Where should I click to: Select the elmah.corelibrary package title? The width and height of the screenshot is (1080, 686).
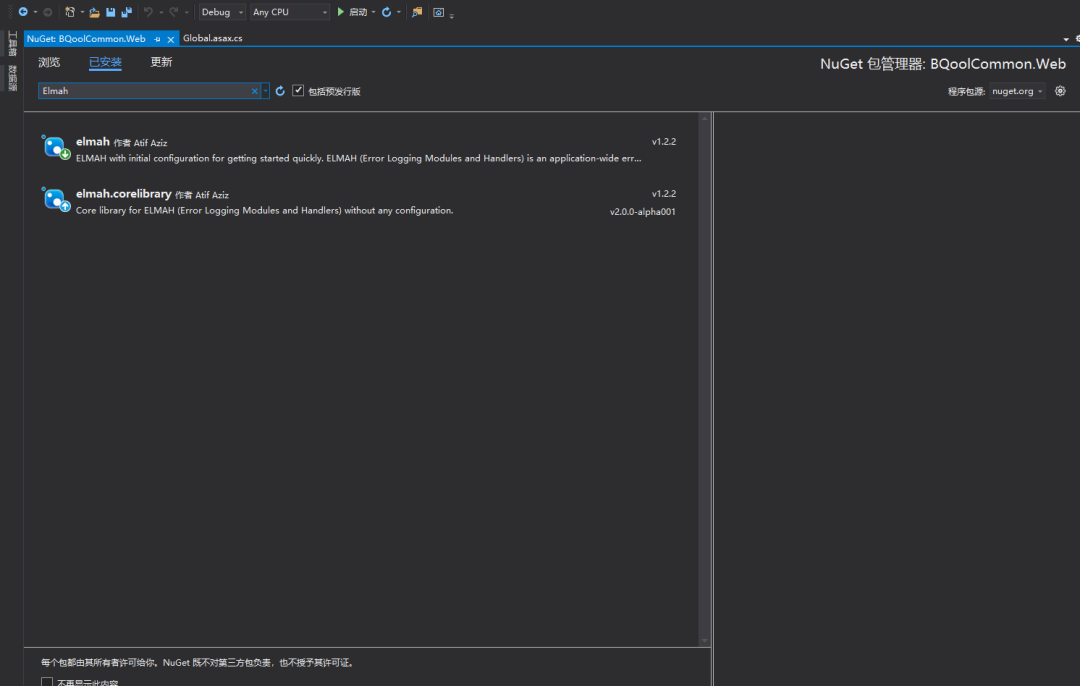(x=123, y=194)
